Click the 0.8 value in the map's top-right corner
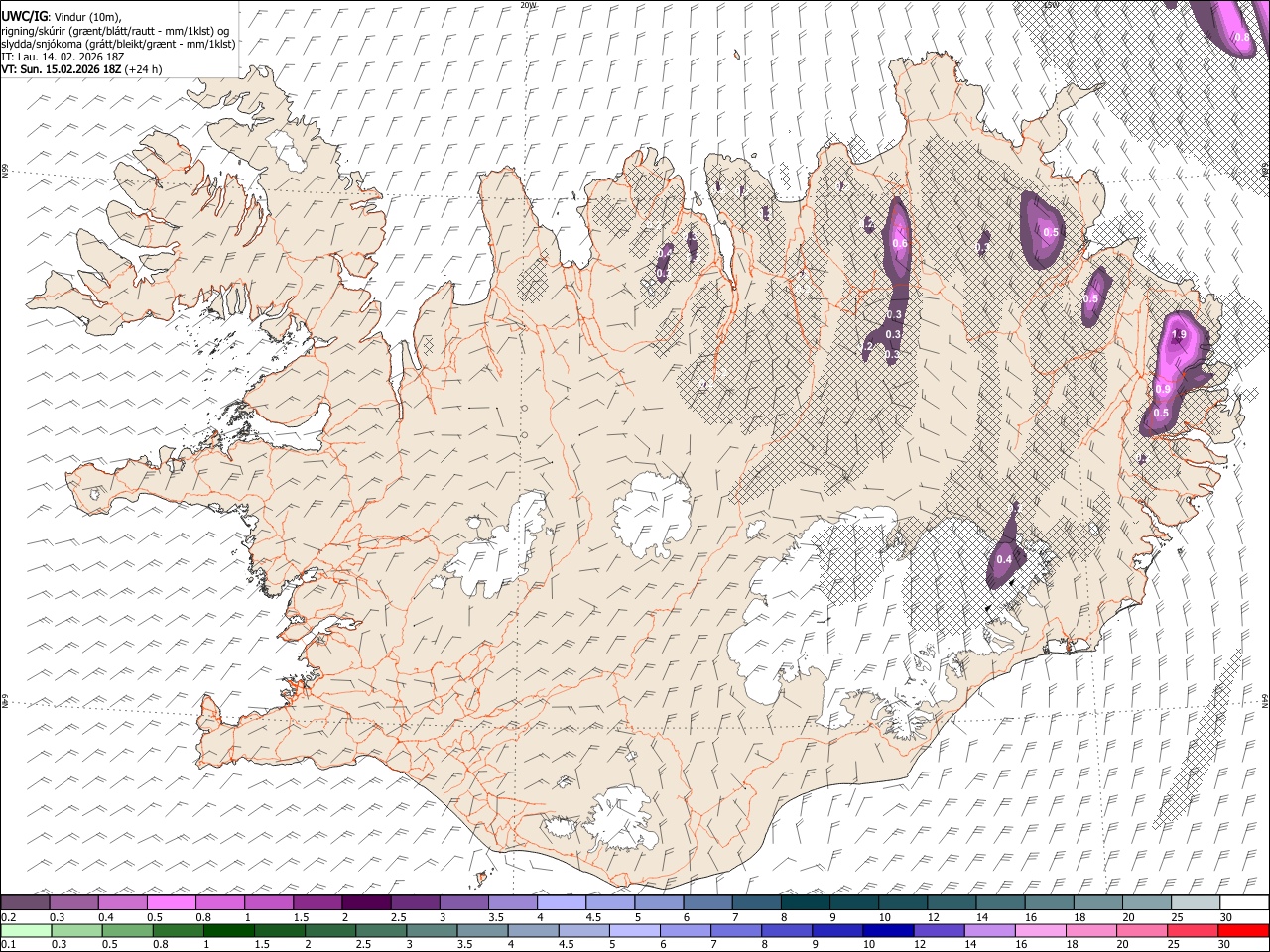 tap(1242, 37)
